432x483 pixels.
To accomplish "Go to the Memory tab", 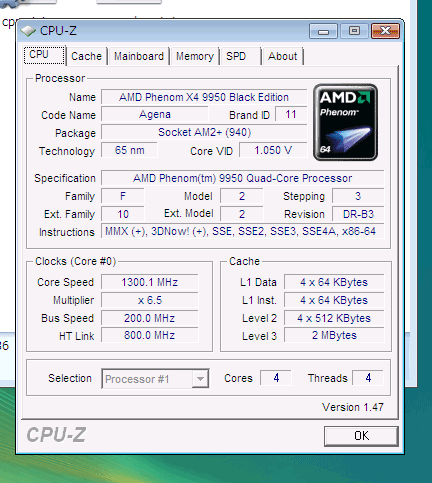I will (x=195, y=56).
